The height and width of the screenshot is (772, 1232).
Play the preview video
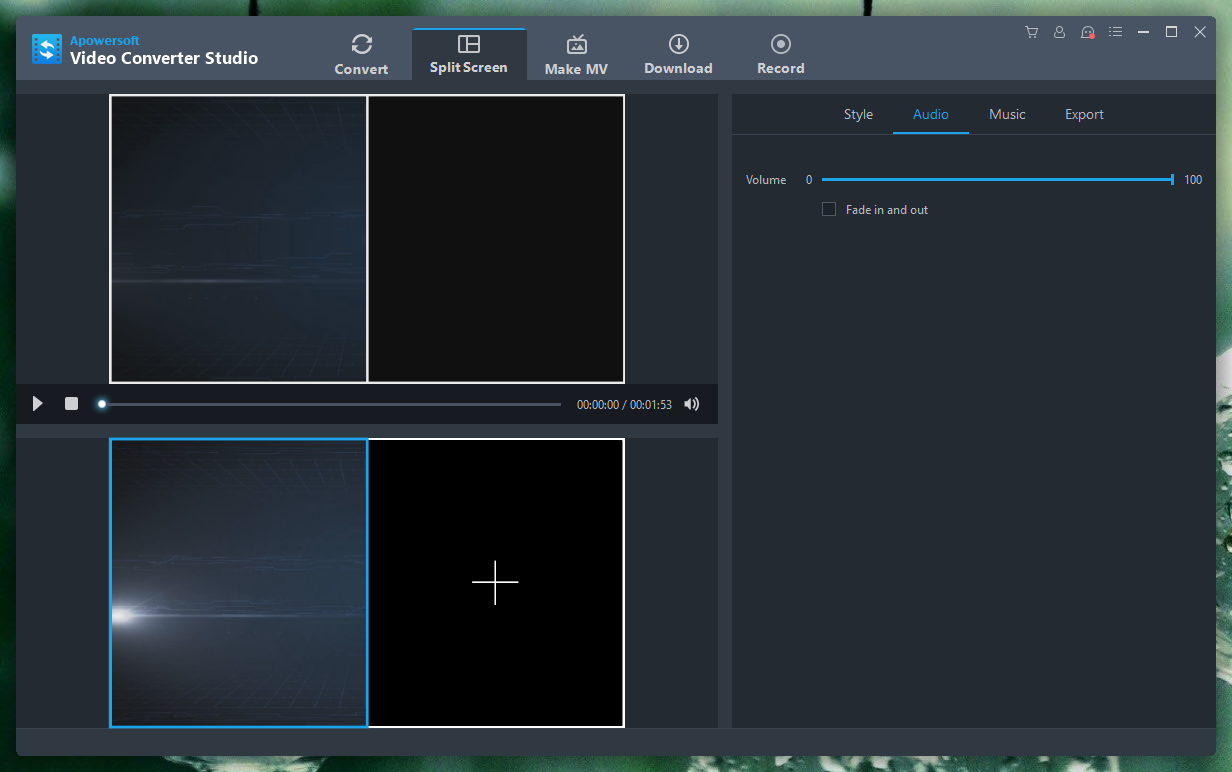click(38, 404)
